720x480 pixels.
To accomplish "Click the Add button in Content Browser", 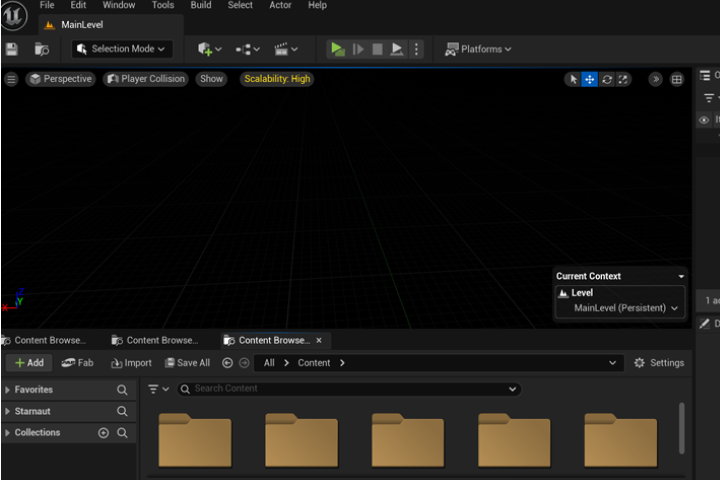I will (x=29, y=363).
